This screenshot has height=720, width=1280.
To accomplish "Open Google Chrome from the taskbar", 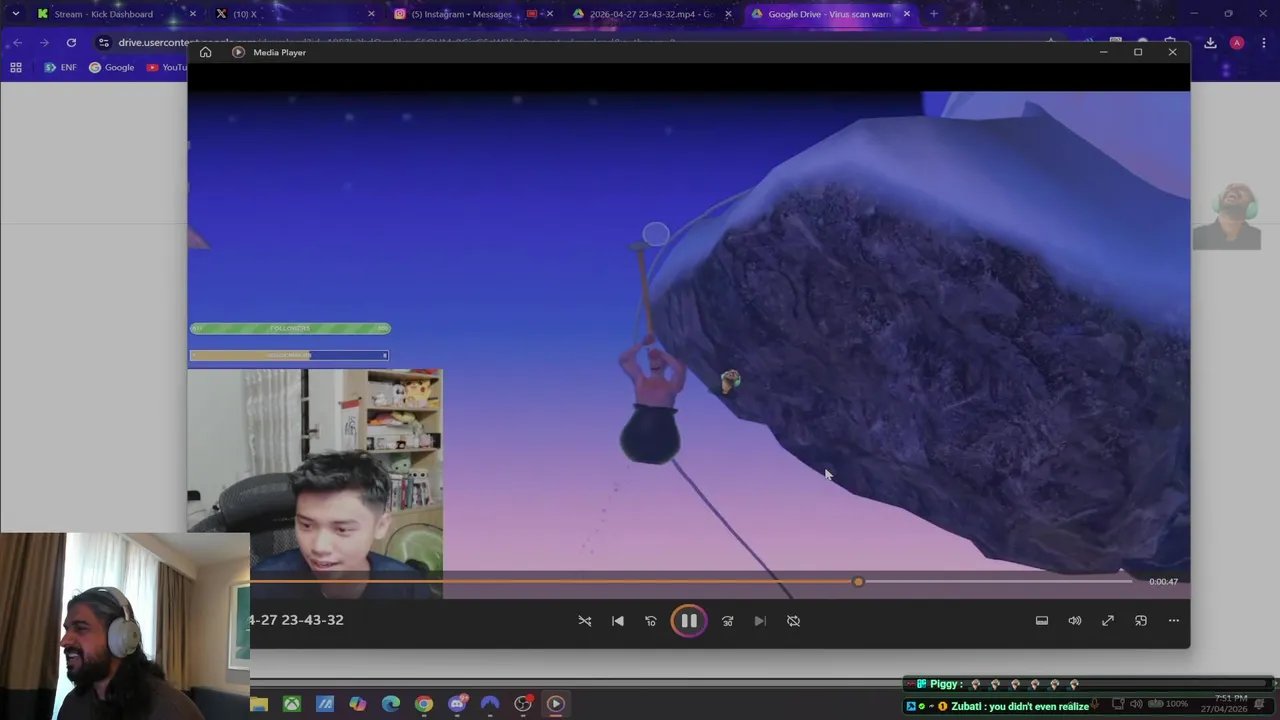I will [x=424, y=704].
